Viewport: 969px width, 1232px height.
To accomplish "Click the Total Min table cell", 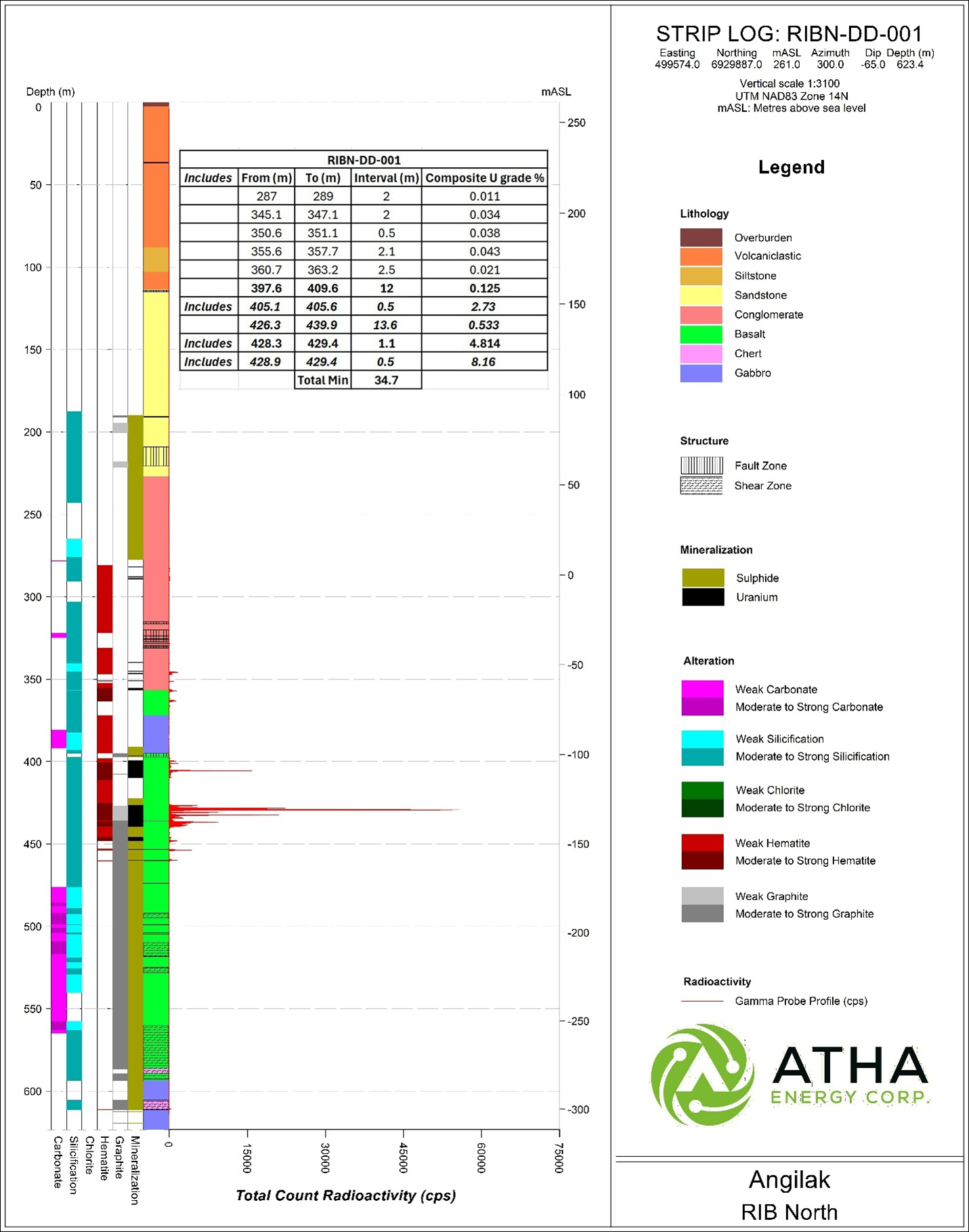I will 322,380.
